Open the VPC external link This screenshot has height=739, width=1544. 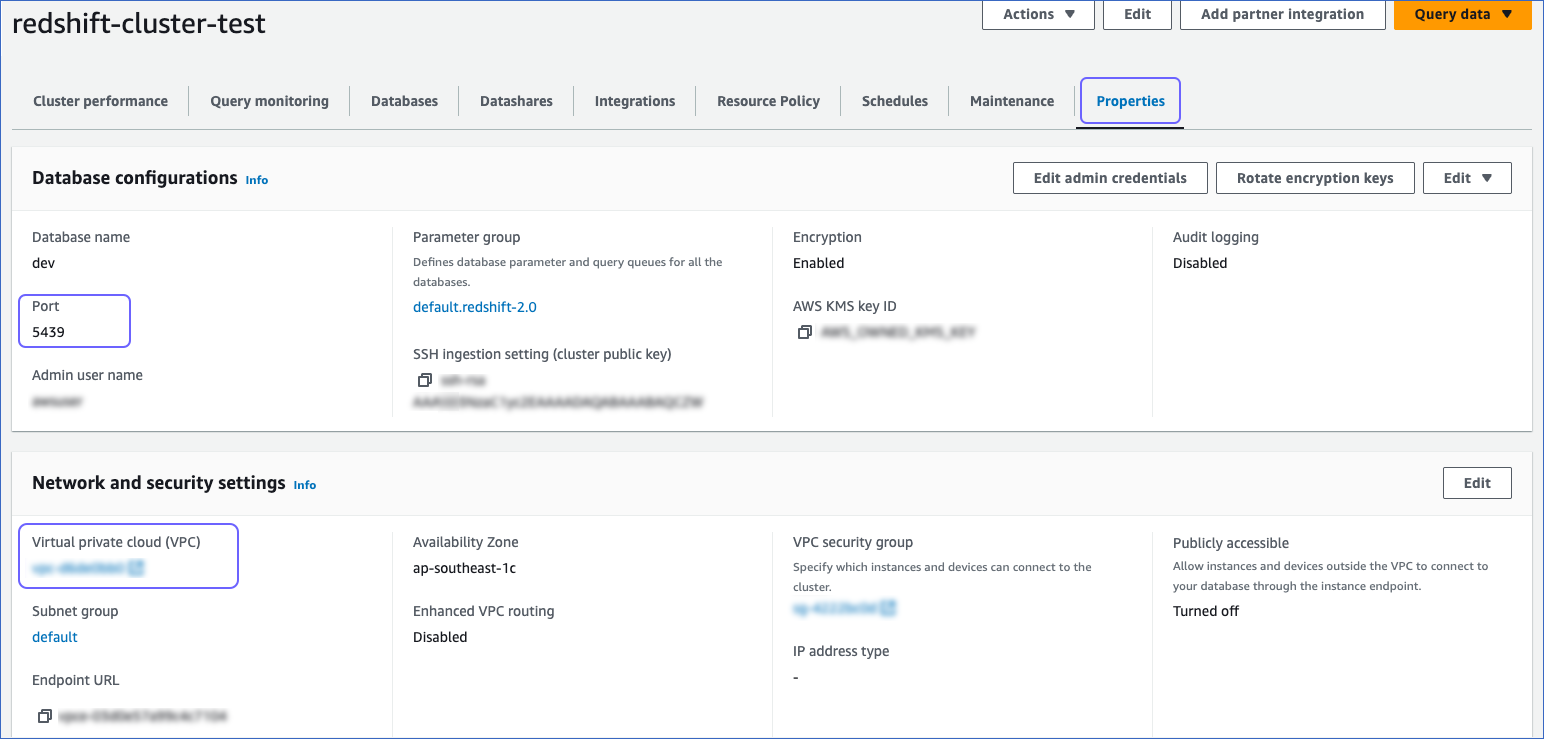pyautogui.click(x=136, y=568)
